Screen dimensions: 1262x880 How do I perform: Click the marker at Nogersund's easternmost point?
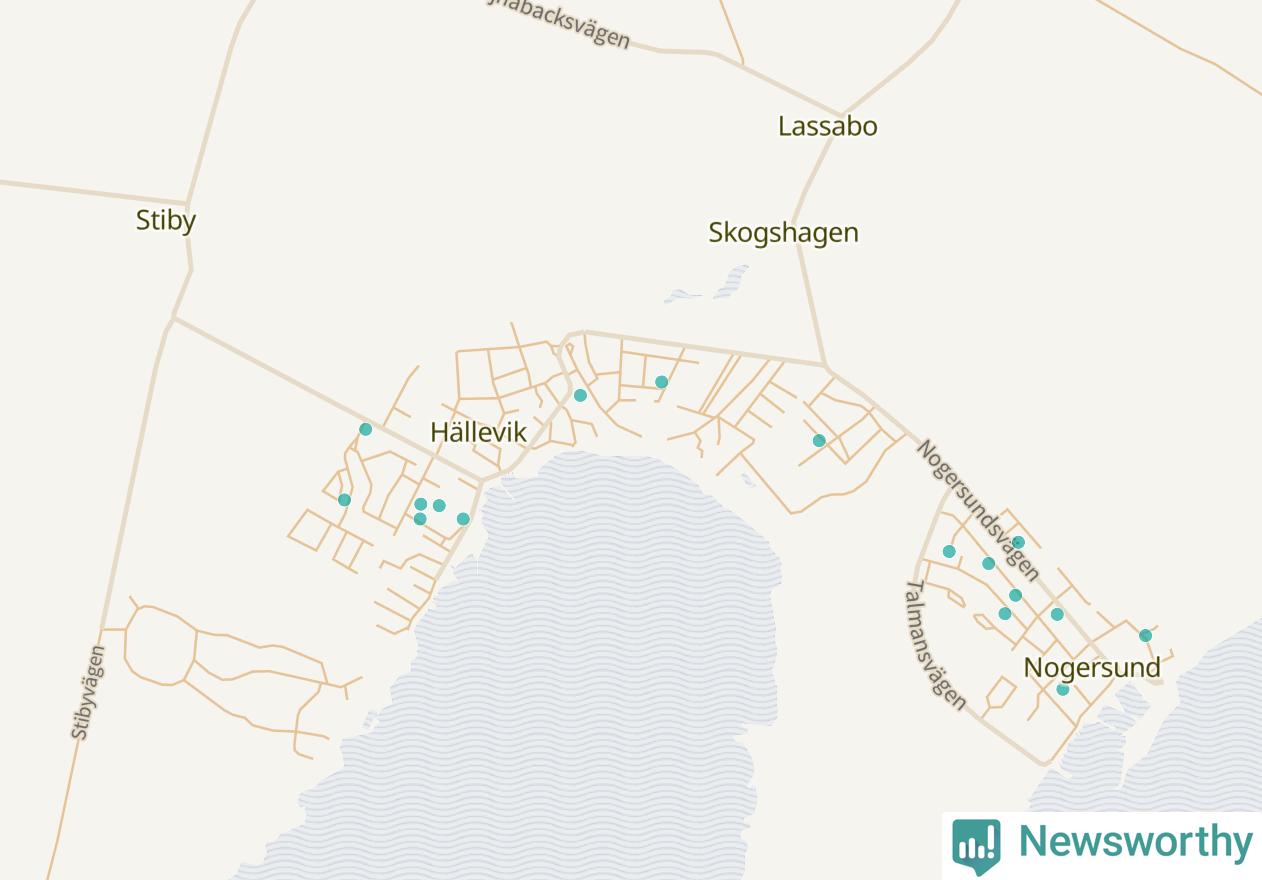(1146, 636)
